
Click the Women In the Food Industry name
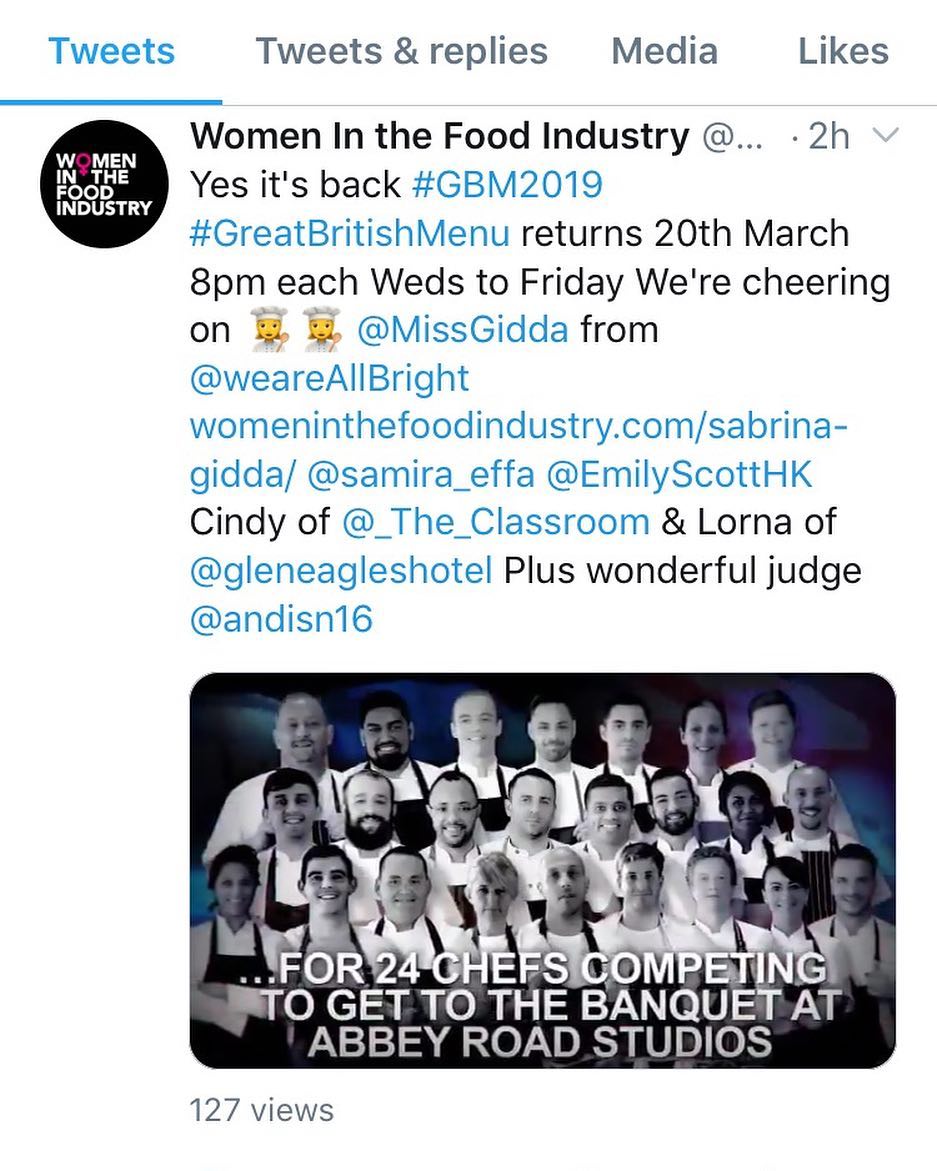tap(439, 136)
